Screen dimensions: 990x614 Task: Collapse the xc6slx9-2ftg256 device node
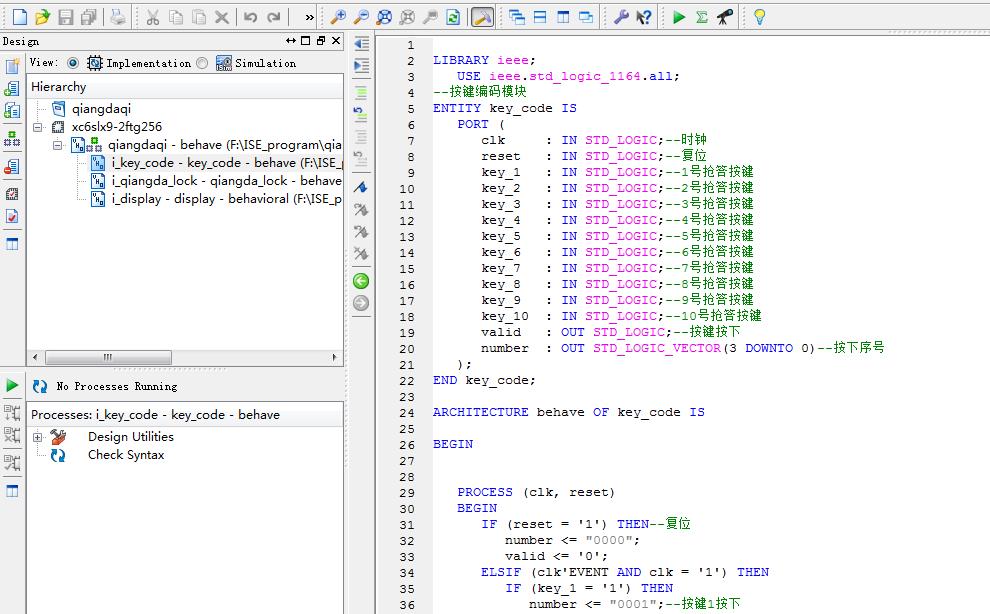point(38,127)
